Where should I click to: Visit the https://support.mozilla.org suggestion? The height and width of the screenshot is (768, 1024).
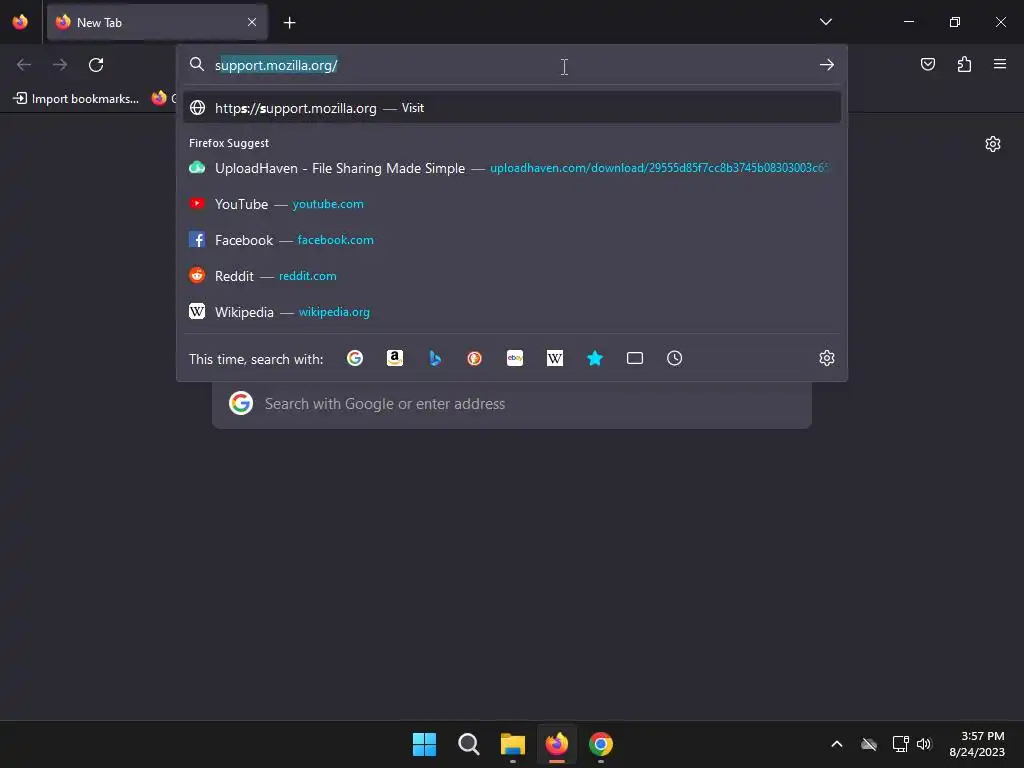512,108
